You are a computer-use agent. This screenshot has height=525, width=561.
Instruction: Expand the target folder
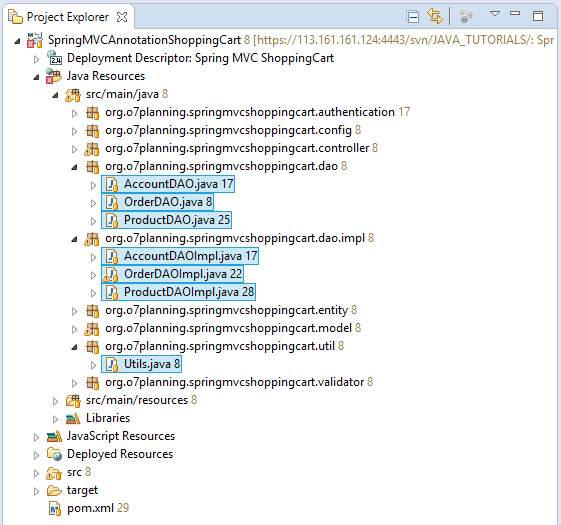point(36,491)
